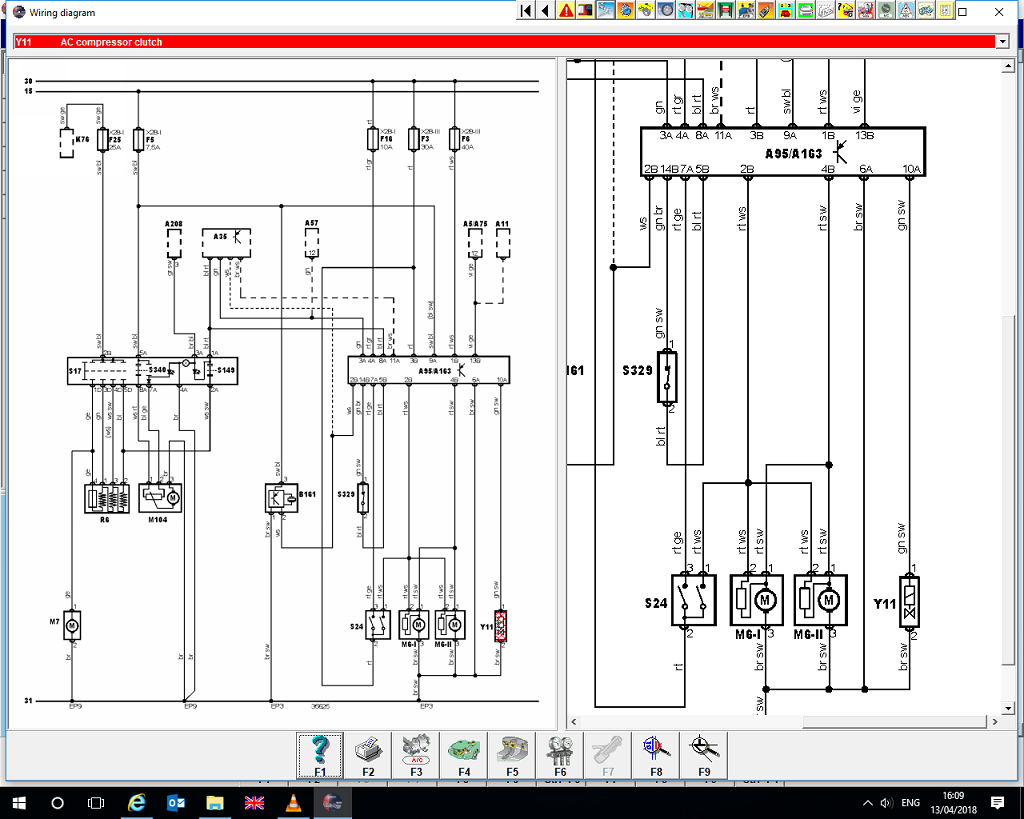The image size is (1024, 819).
Task: Open the F8 component search magnifier
Action: click(x=656, y=755)
